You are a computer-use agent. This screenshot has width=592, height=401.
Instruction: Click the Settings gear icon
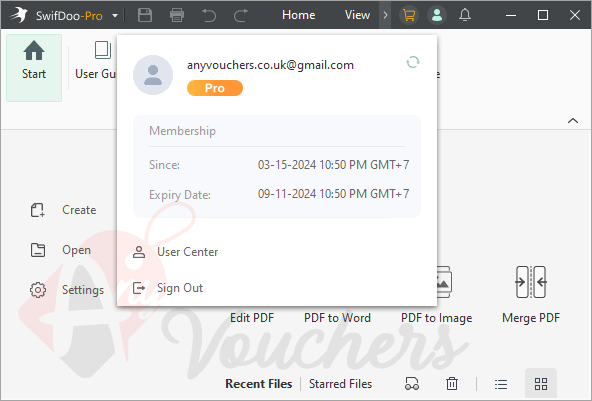tap(38, 290)
